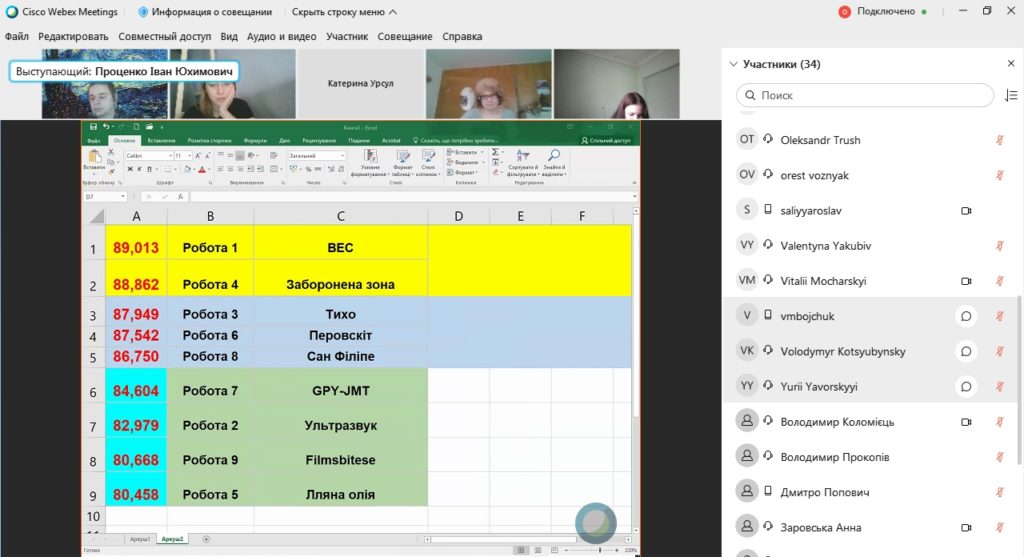1024x557 pixels.
Task: Click Vitalii Mocharskyi's video camera icon
Action: point(966,281)
